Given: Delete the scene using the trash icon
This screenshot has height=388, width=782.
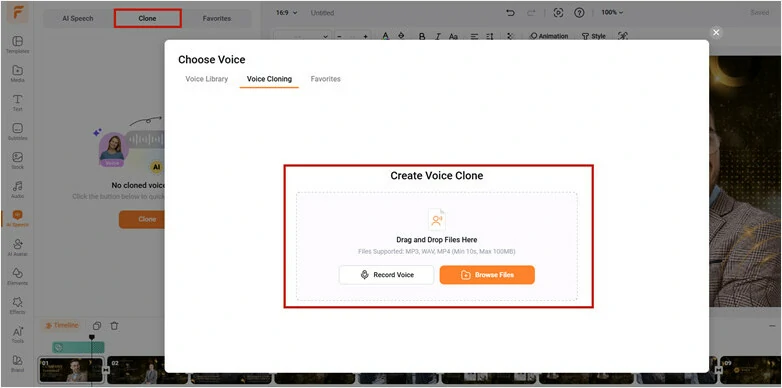Looking at the screenshot, I should tap(114, 326).
